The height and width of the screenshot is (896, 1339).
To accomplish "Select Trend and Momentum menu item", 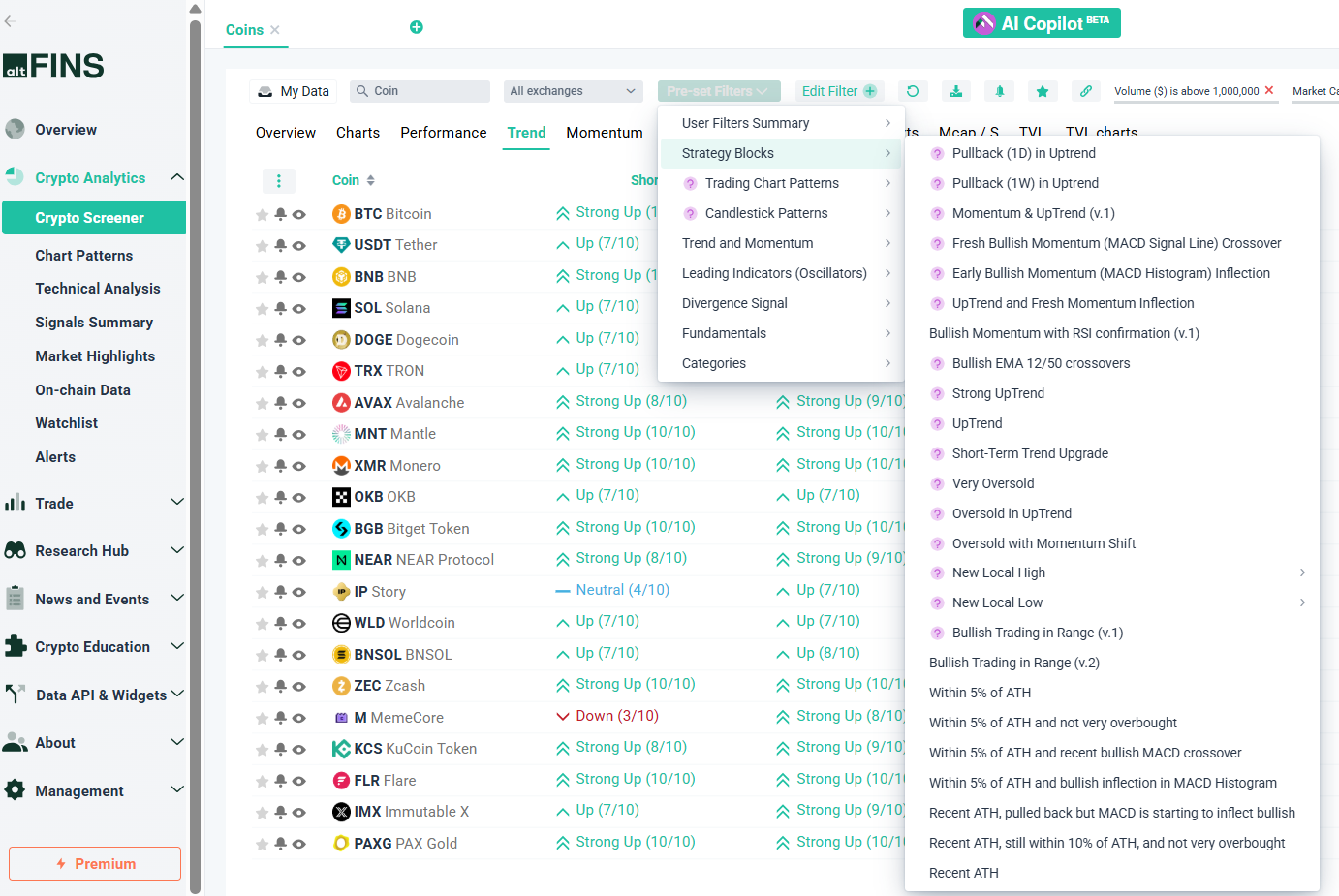I will [747, 243].
